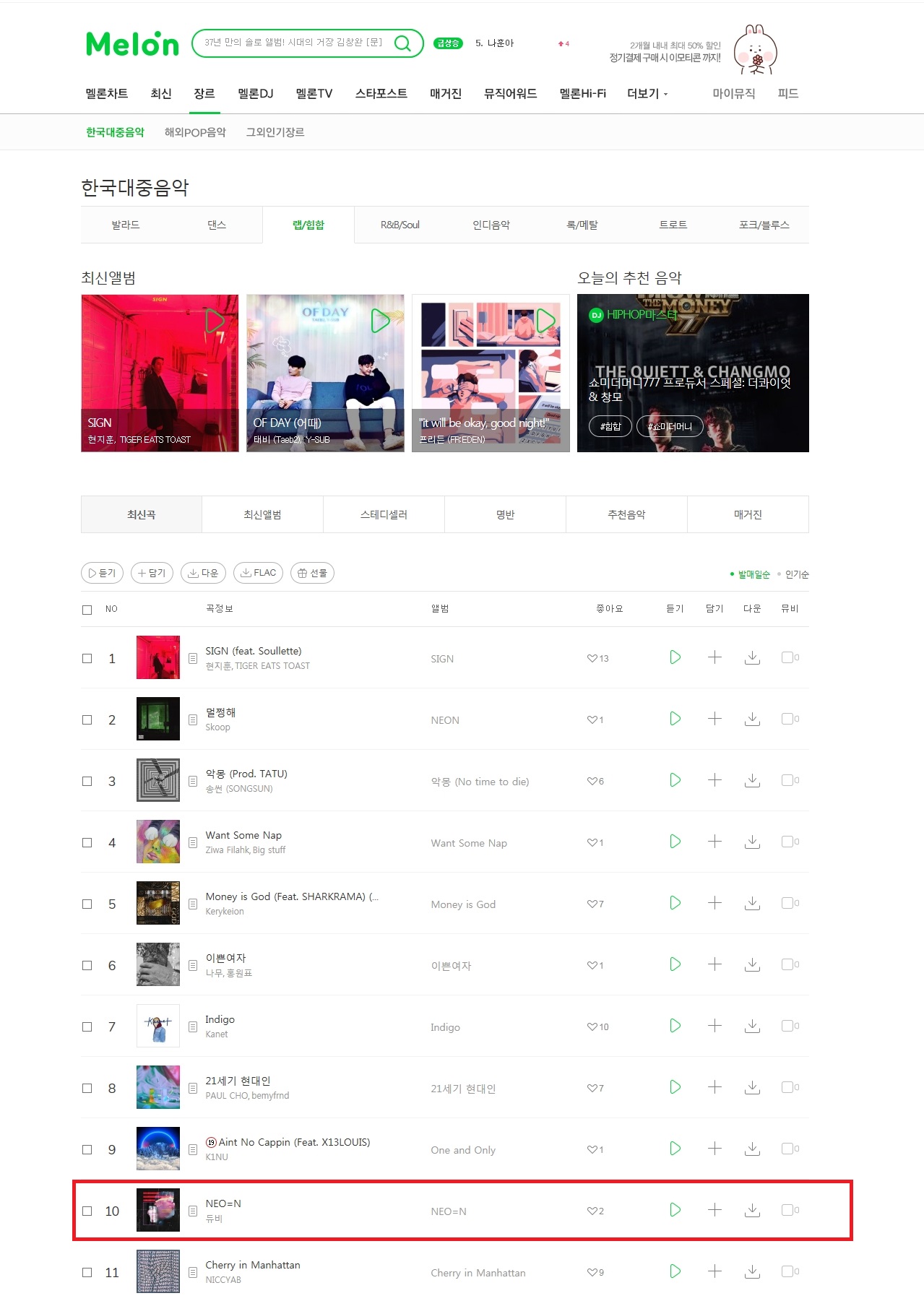Click the search magnifier icon

(x=402, y=43)
